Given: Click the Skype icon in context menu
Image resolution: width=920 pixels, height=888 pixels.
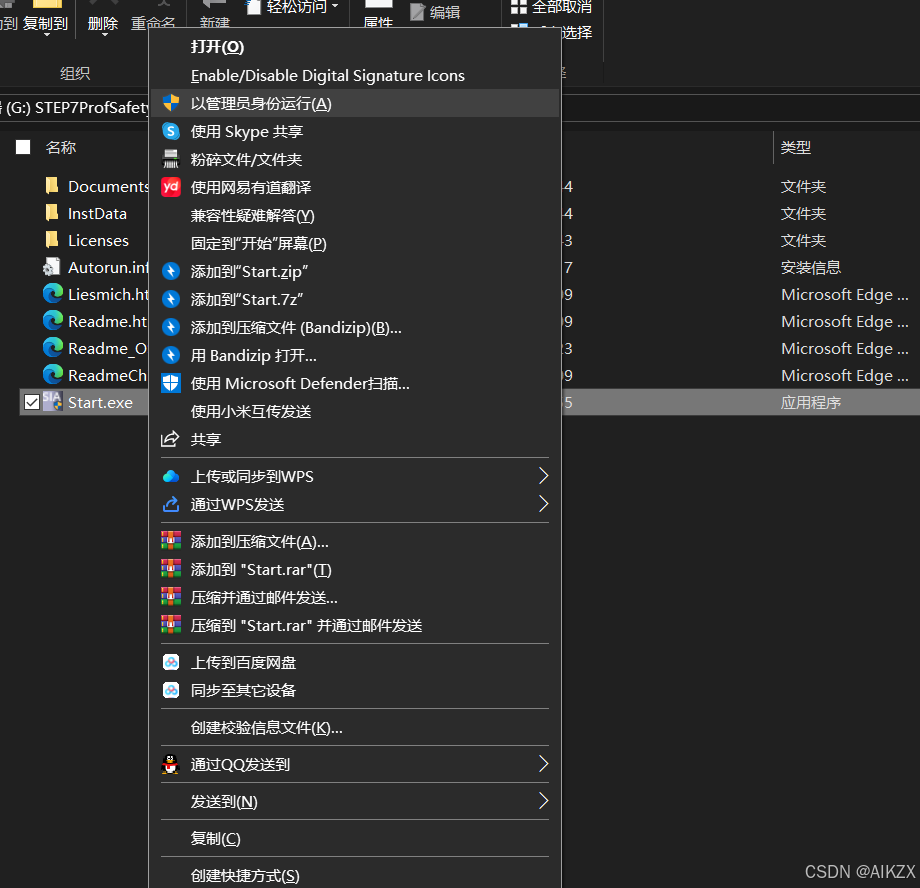Looking at the screenshot, I should (171, 131).
